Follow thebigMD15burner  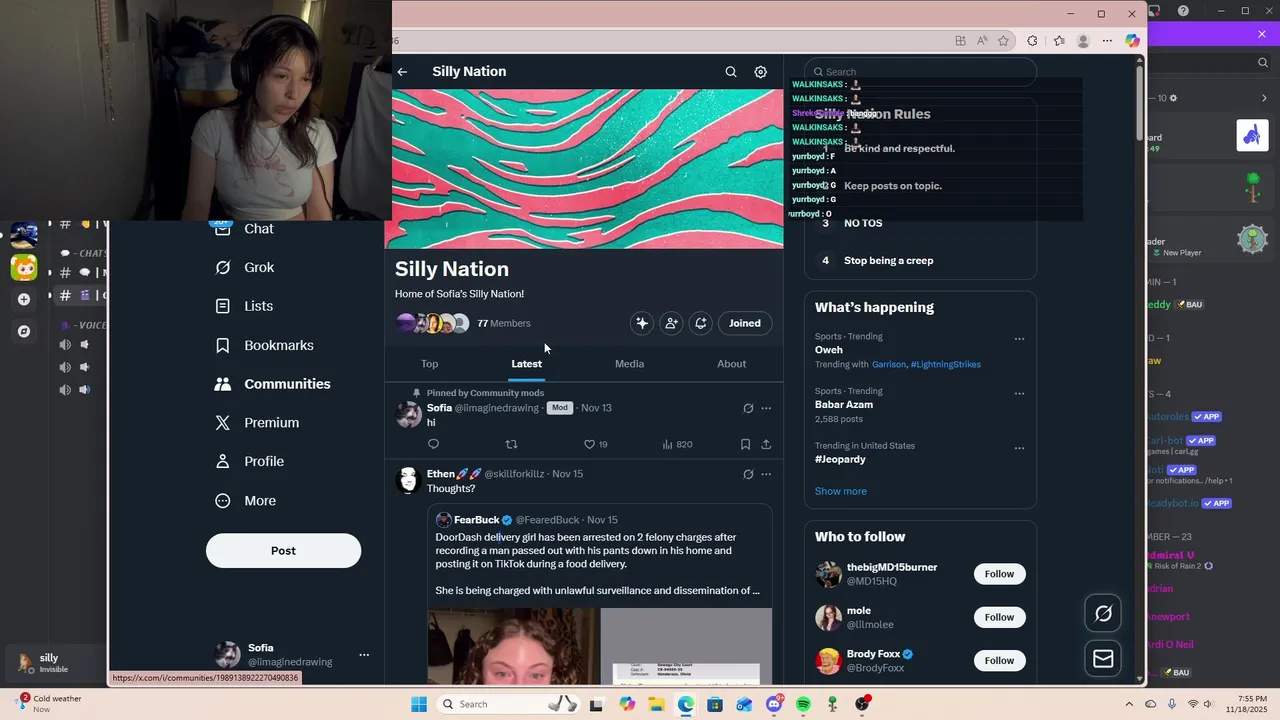[x=999, y=574]
